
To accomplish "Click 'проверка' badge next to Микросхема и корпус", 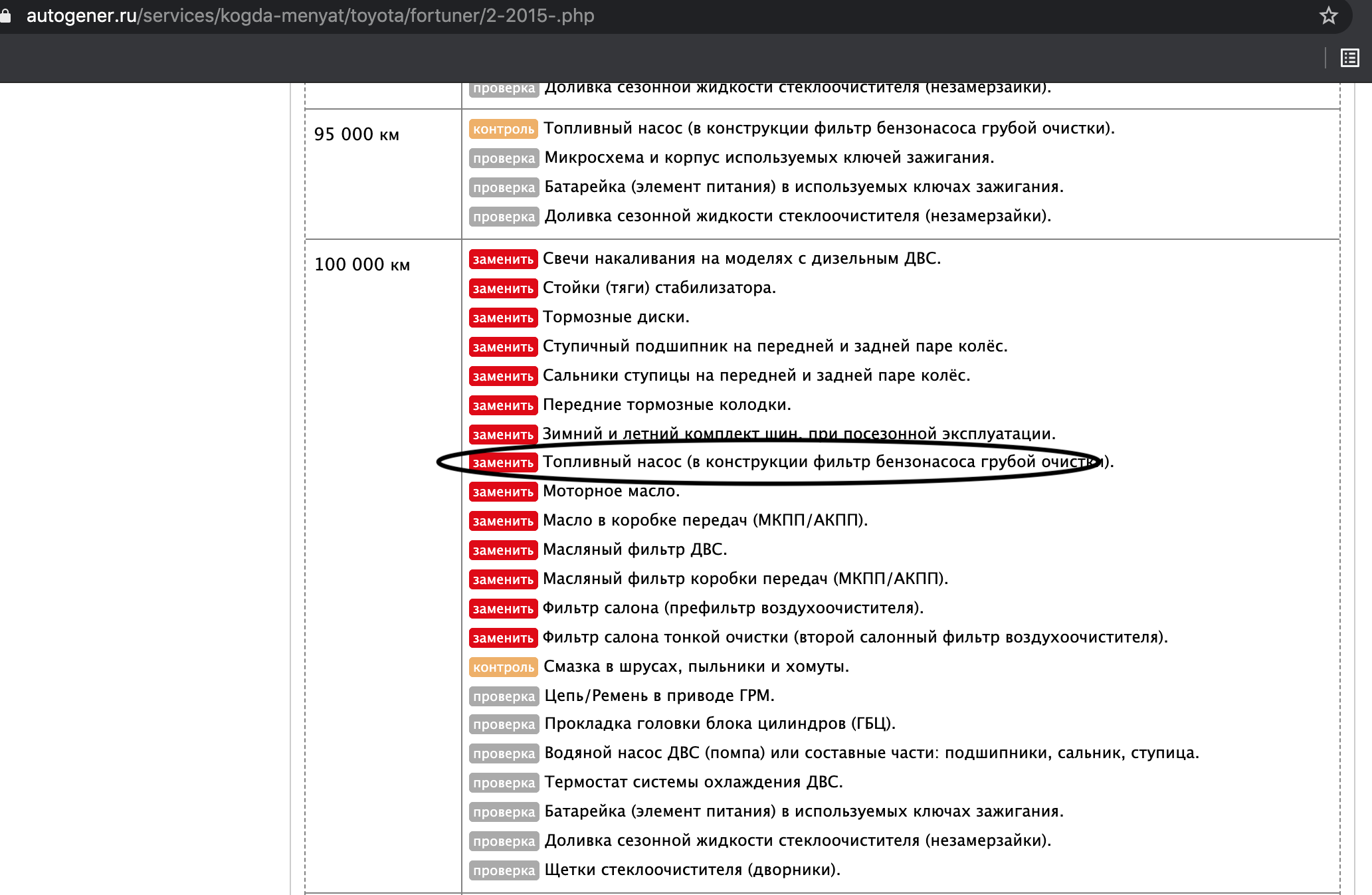I will pyautogui.click(x=504, y=158).
